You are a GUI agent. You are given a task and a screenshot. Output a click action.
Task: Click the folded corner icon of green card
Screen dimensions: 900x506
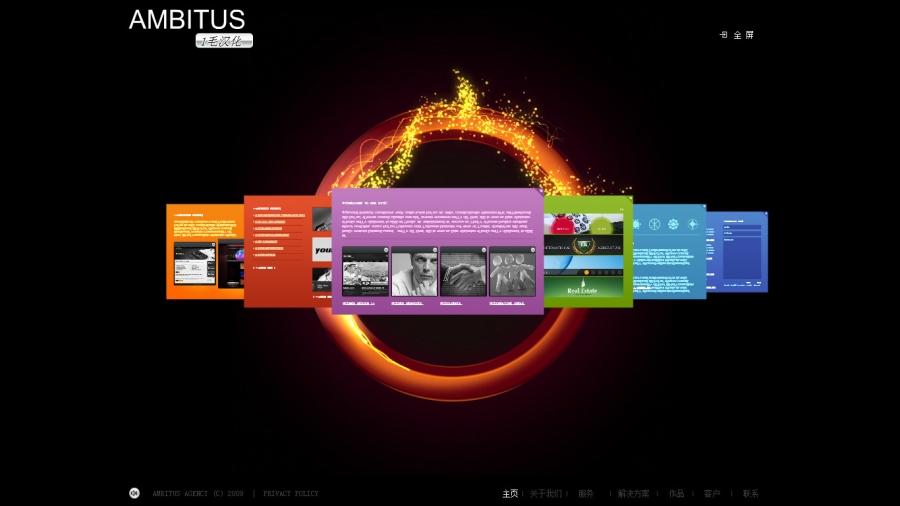click(630, 198)
